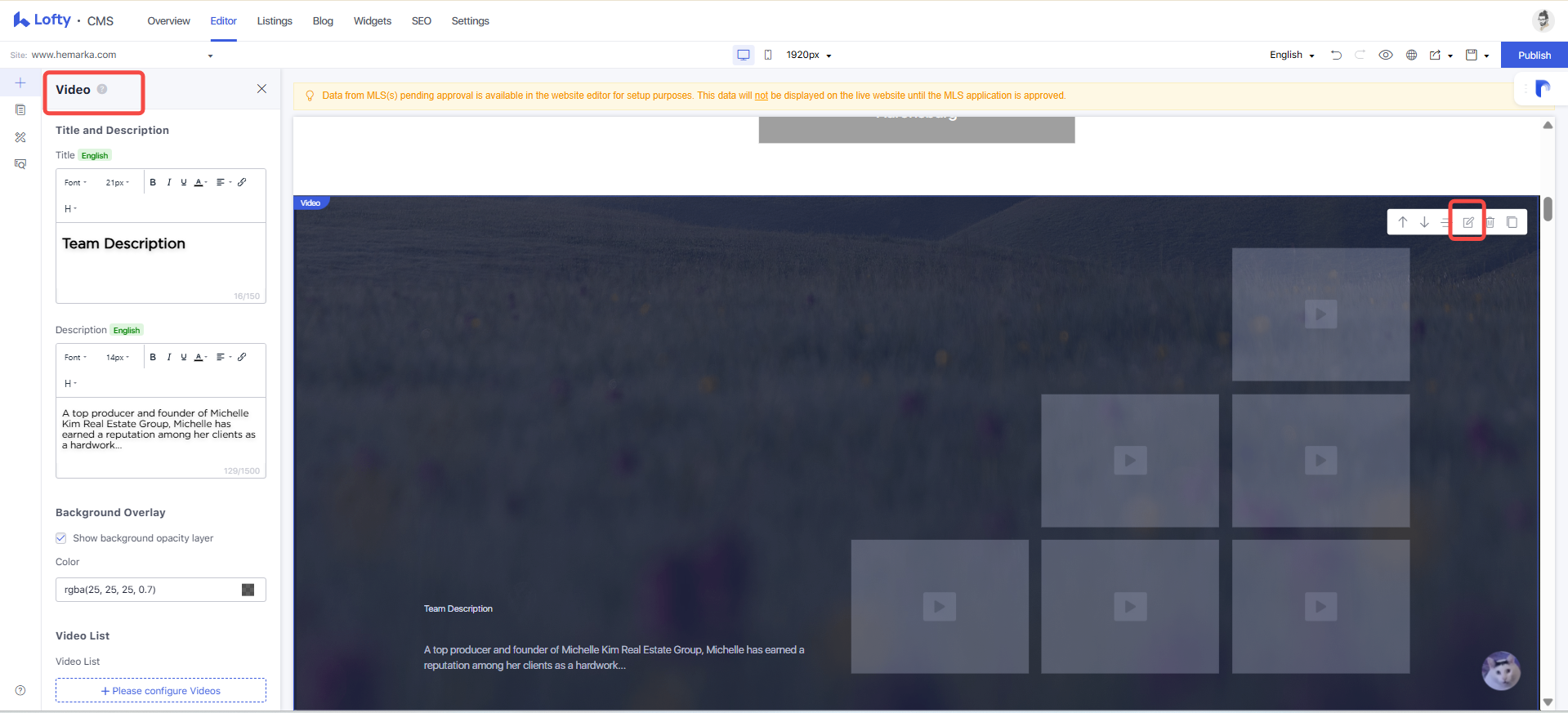This screenshot has width=1568, height=713.
Task: Open the background overlay color swatch
Action: click(x=248, y=590)
